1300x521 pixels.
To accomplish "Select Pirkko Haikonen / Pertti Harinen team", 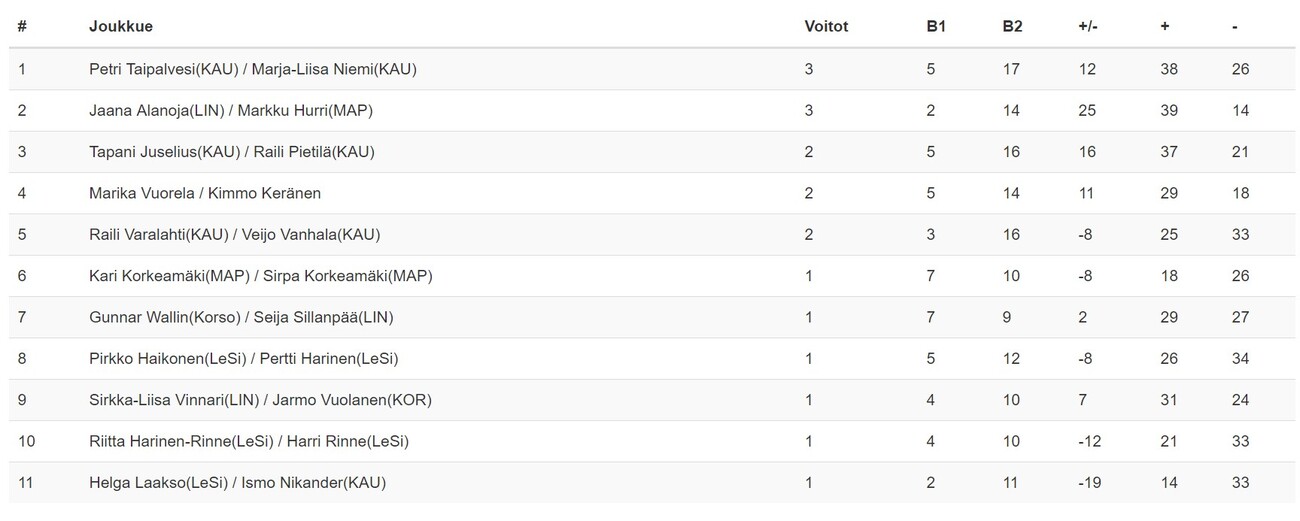I will [x=243, y=358].
